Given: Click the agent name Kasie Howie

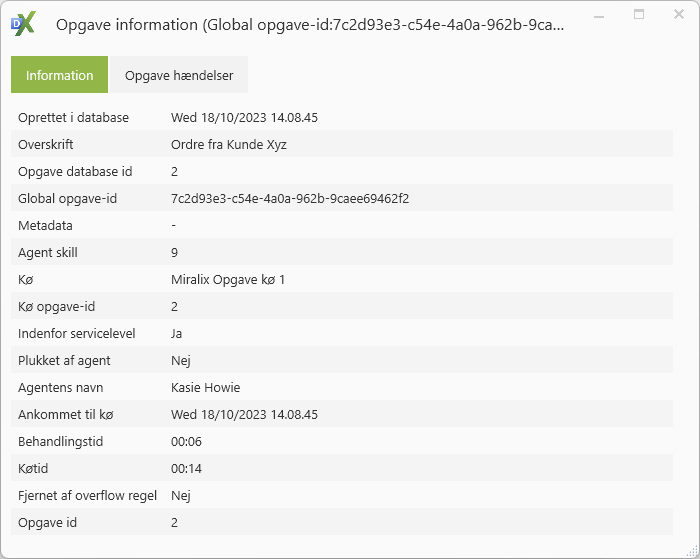Looking at the screenshot, I should (x=205, y=388).
